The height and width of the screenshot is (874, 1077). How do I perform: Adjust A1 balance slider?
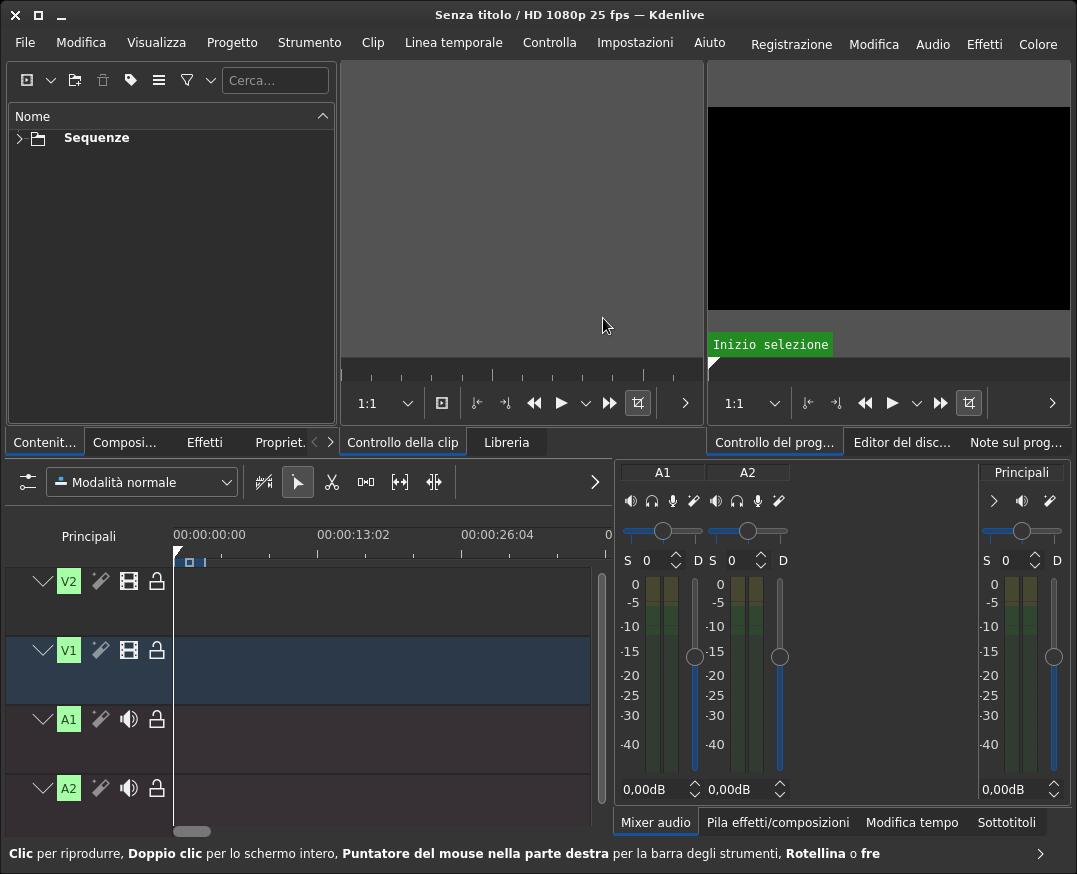click(663, 530)
